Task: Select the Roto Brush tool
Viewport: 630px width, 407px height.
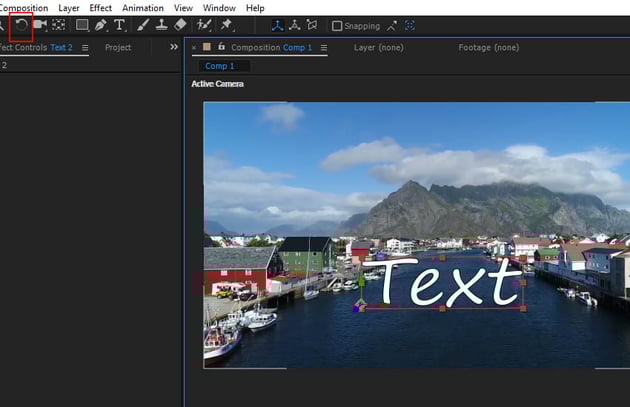Action: coord(204,24)
